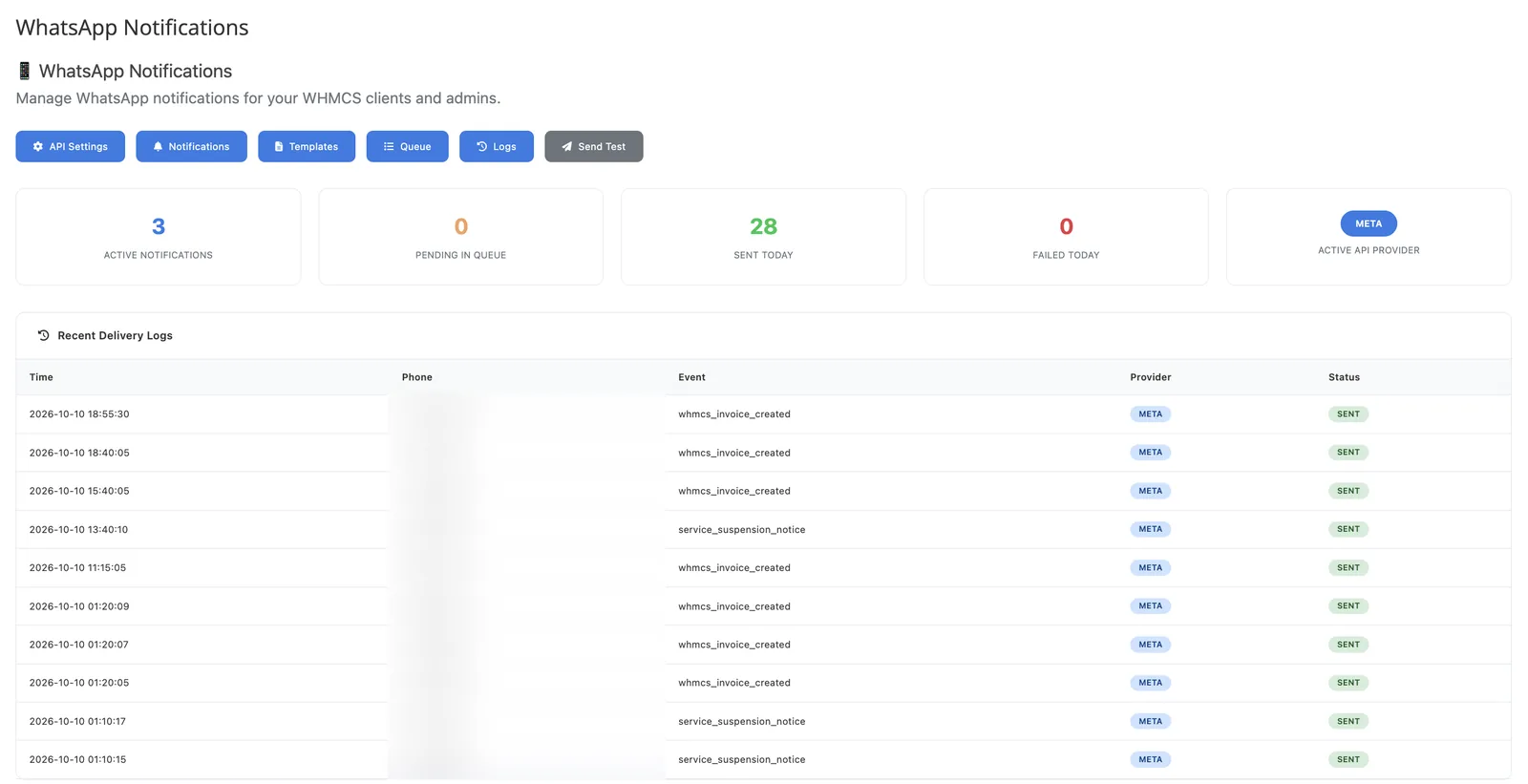Select log time 2026-10-10 18:40:05
The image size is (1528, 784).
pos(79,453)
